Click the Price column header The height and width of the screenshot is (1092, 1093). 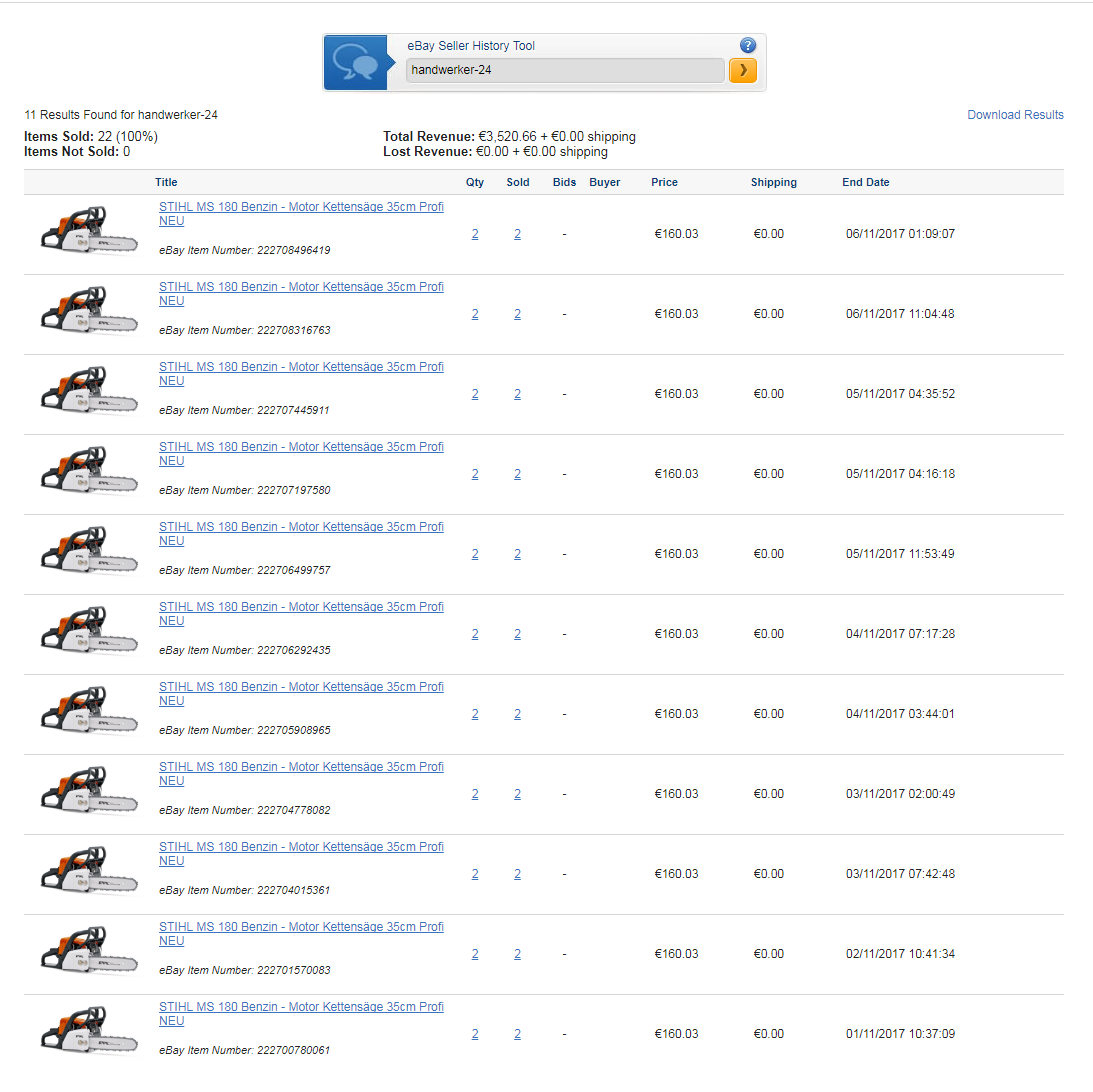(x=664, y=182)
